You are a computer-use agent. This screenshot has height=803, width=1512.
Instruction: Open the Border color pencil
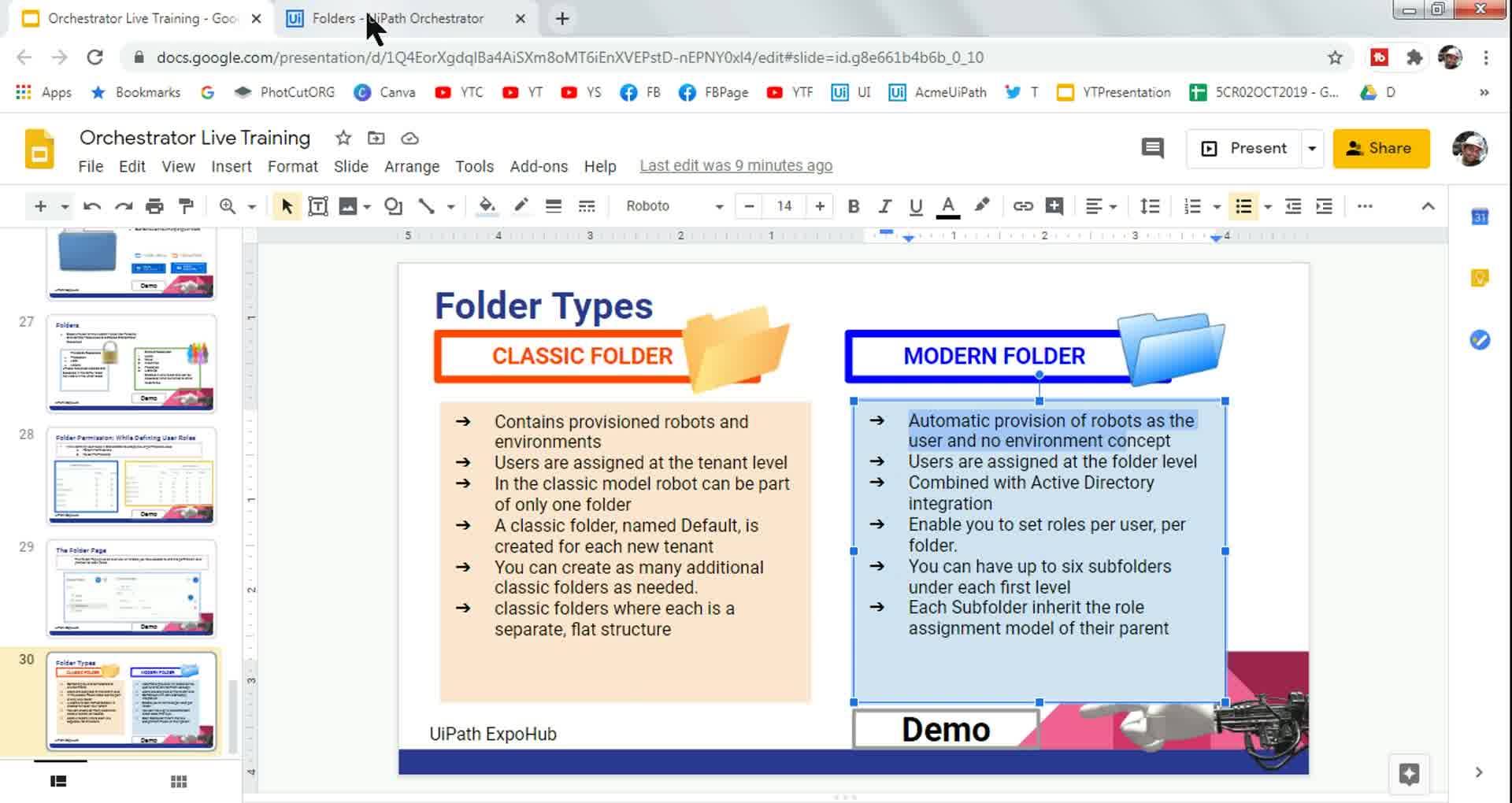pyautogui.click(x=521, y=206)
